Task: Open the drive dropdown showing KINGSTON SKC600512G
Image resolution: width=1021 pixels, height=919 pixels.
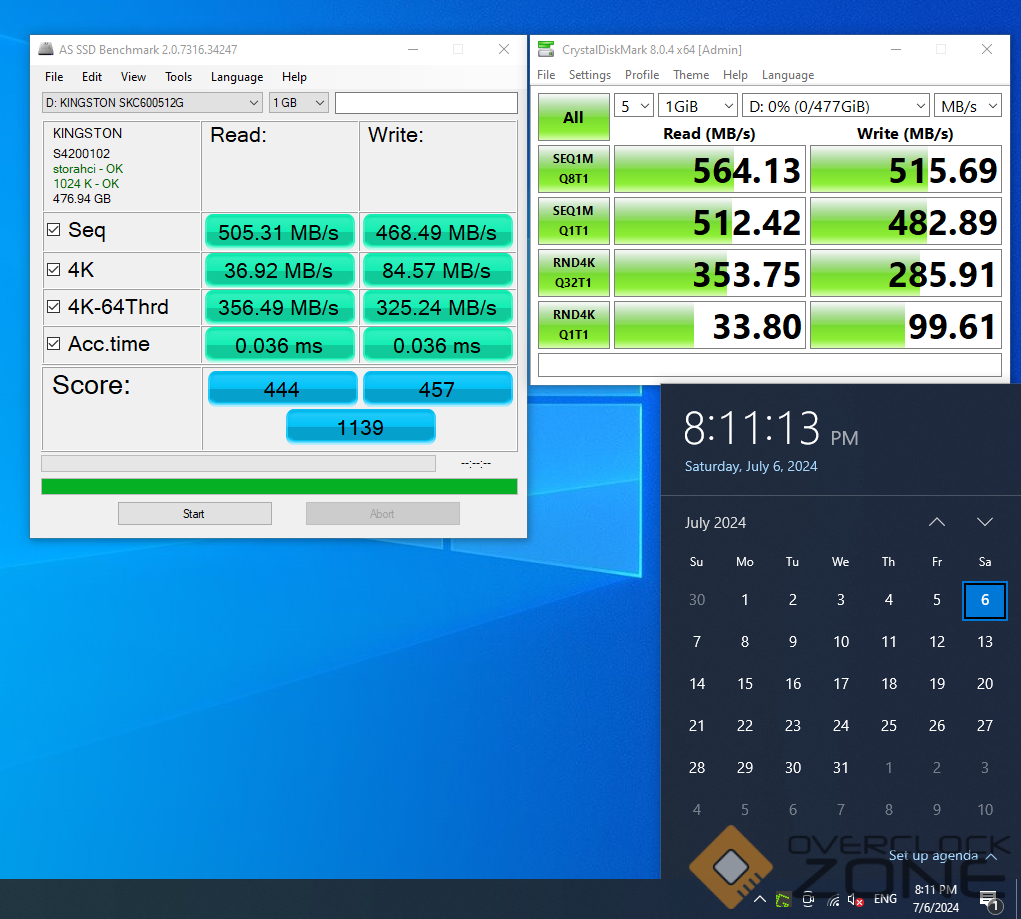Action: (x=153, y=103)
